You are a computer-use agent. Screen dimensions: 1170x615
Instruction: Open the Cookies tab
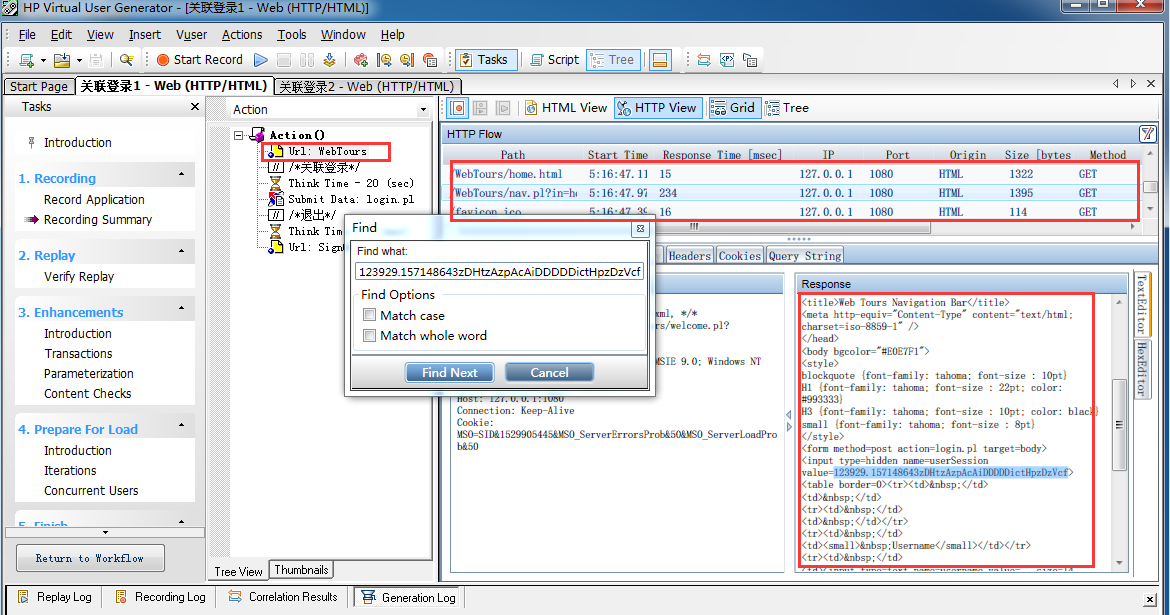point(739,256)
